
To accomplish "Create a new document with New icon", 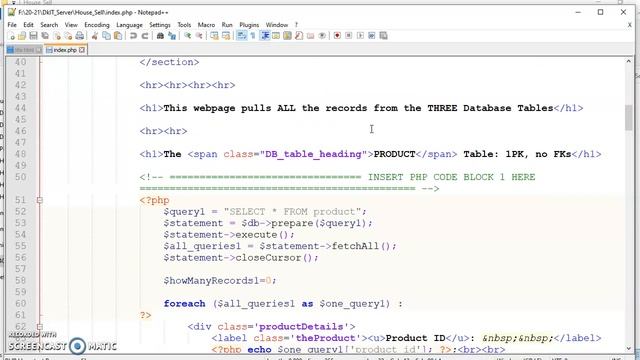I will (x=11, y=36).
